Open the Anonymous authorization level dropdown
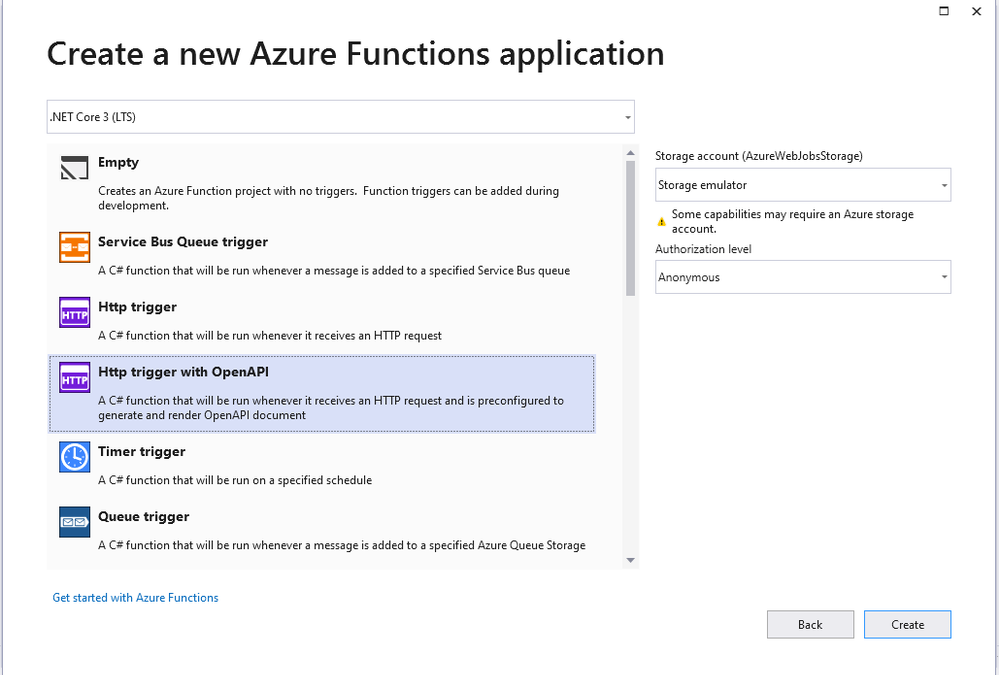999x675 pixels. point(803,277)
